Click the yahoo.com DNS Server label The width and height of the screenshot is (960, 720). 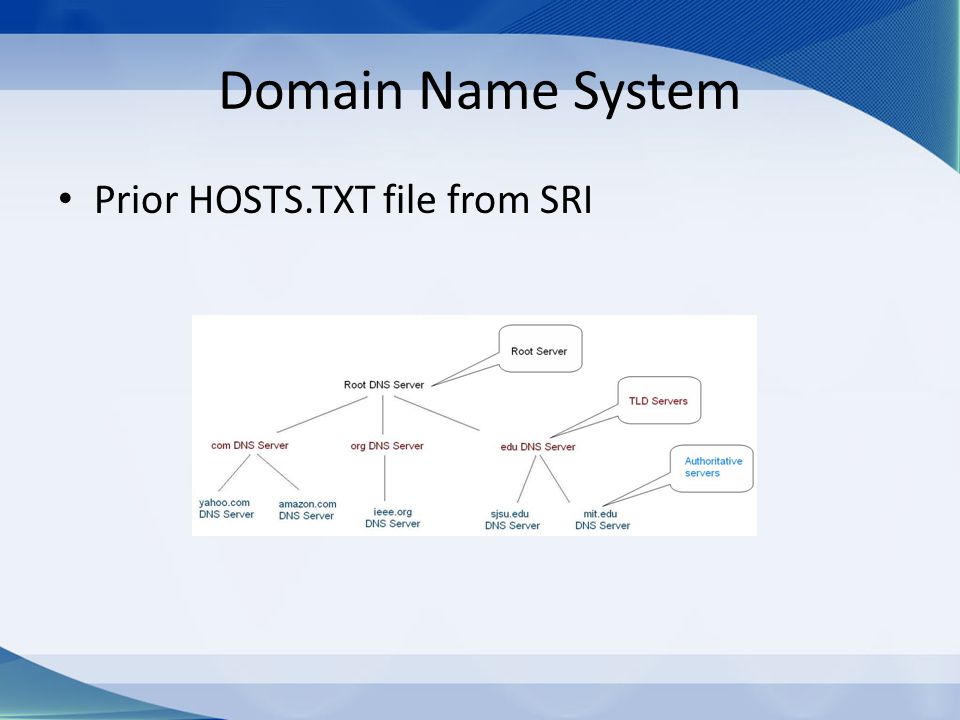point(226,508)
